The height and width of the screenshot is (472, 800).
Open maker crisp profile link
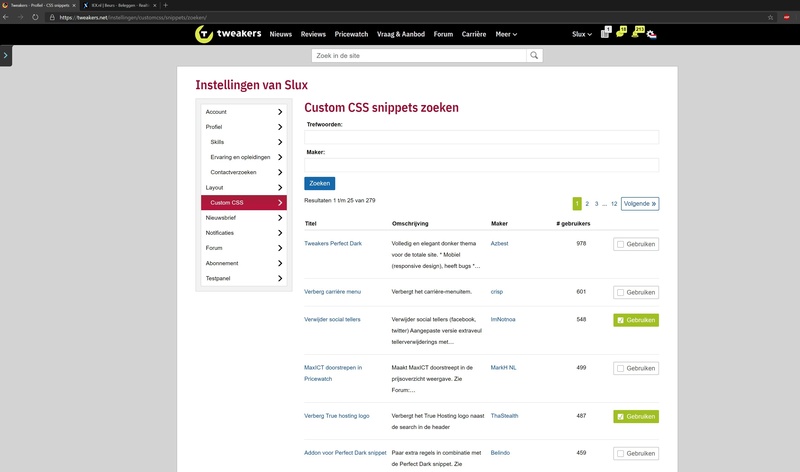[x=497, y=292]
